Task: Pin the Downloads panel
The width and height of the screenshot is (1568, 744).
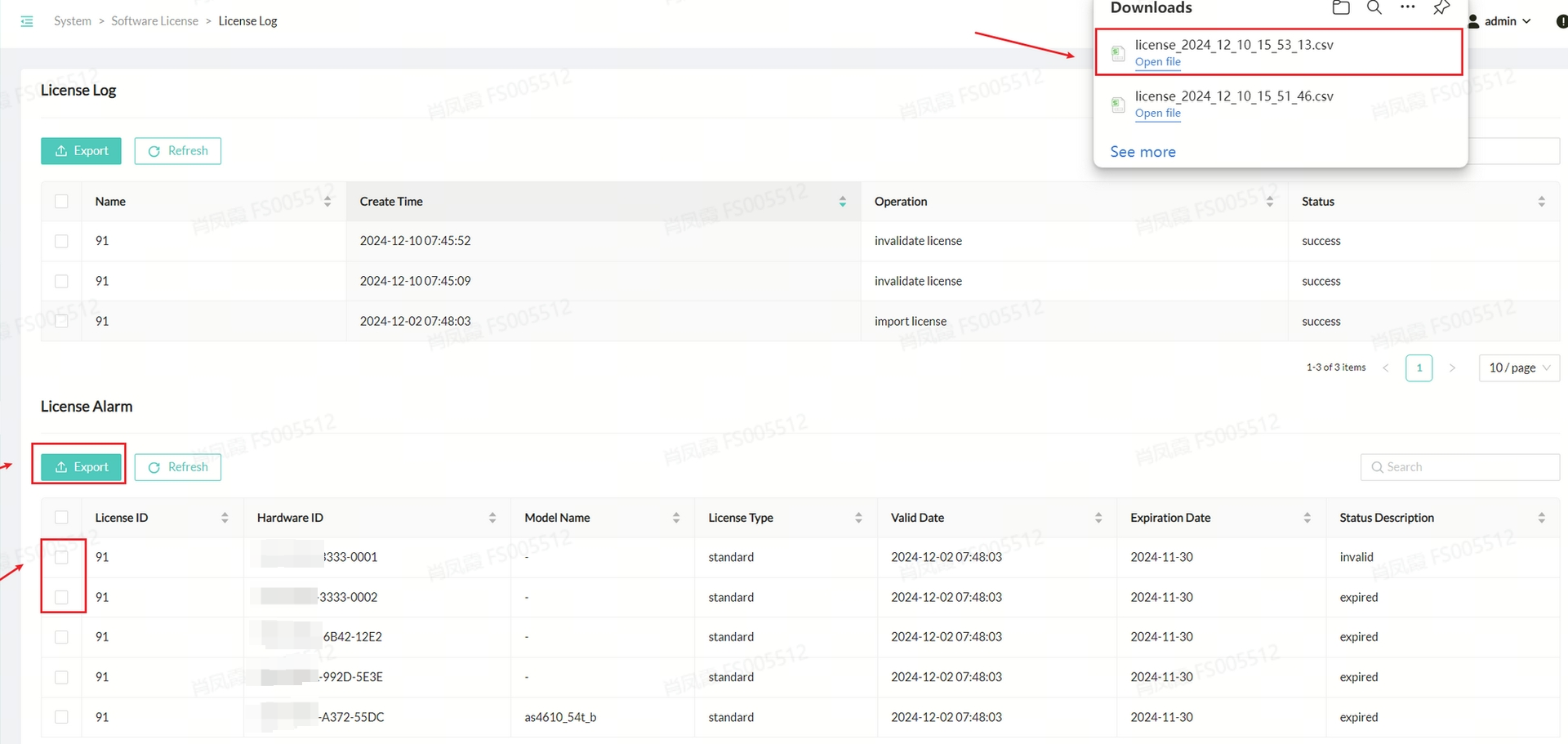Action: pos(1441,8)
